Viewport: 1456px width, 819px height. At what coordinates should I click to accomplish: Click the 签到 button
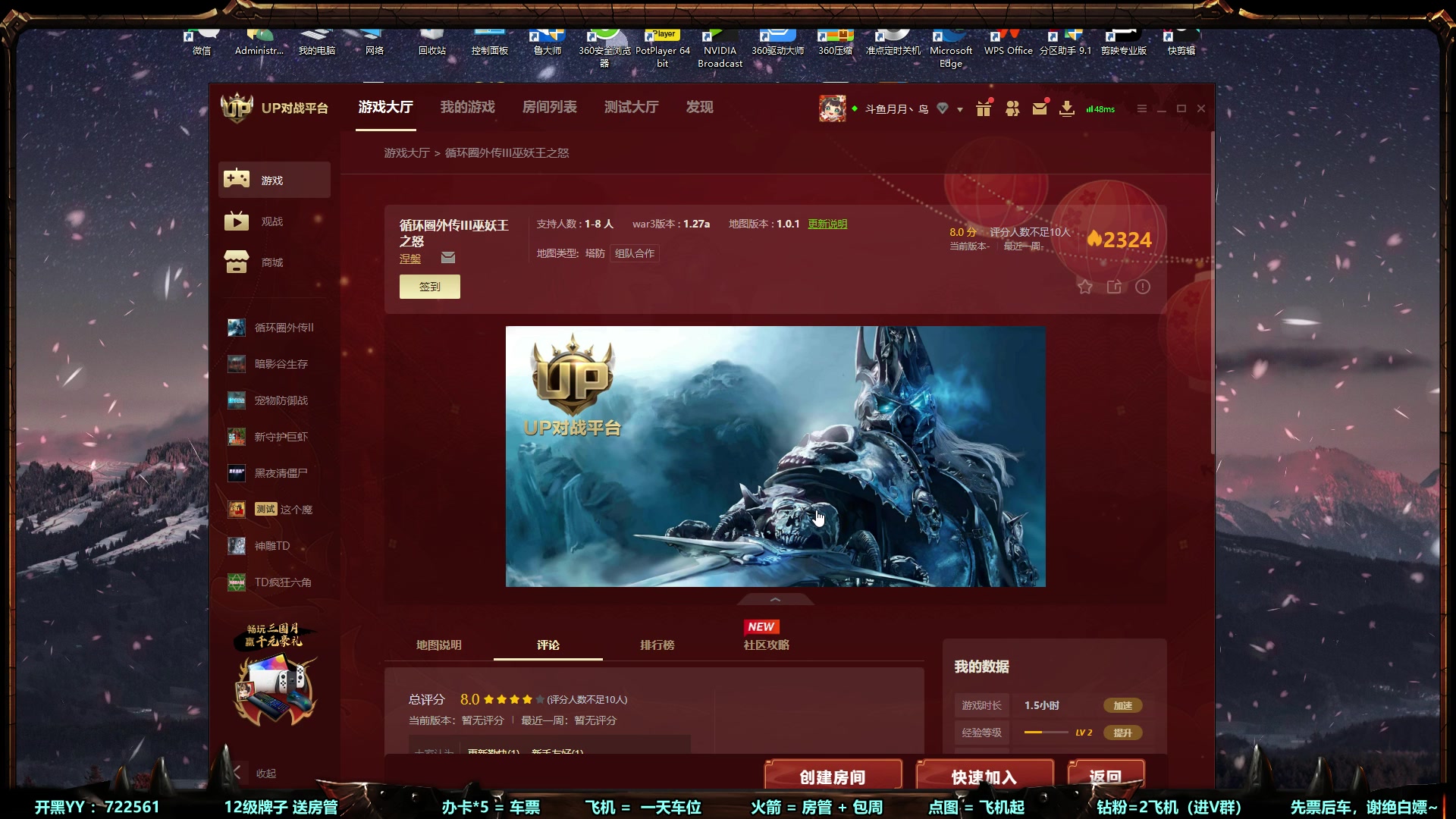point(429,287)
